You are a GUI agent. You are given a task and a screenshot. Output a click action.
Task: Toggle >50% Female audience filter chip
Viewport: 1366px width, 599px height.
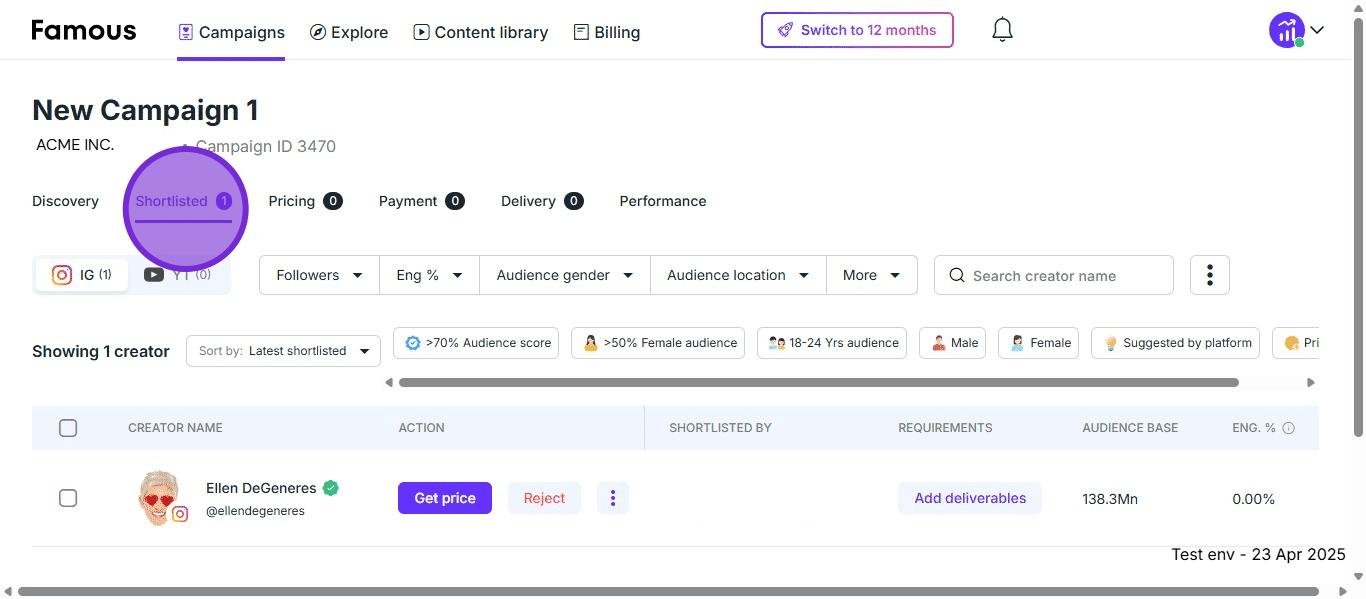coord(658,343)
